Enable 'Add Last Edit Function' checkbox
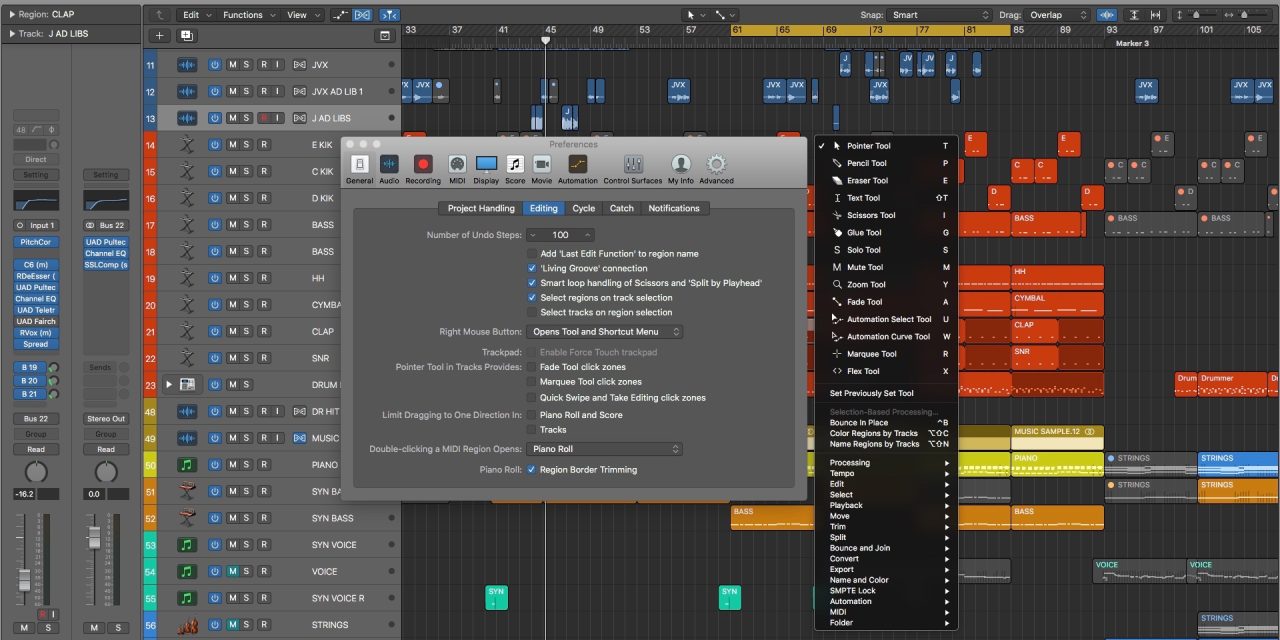Image resolution: width=1280 pixels, height=640 pixels. (533, 254)
